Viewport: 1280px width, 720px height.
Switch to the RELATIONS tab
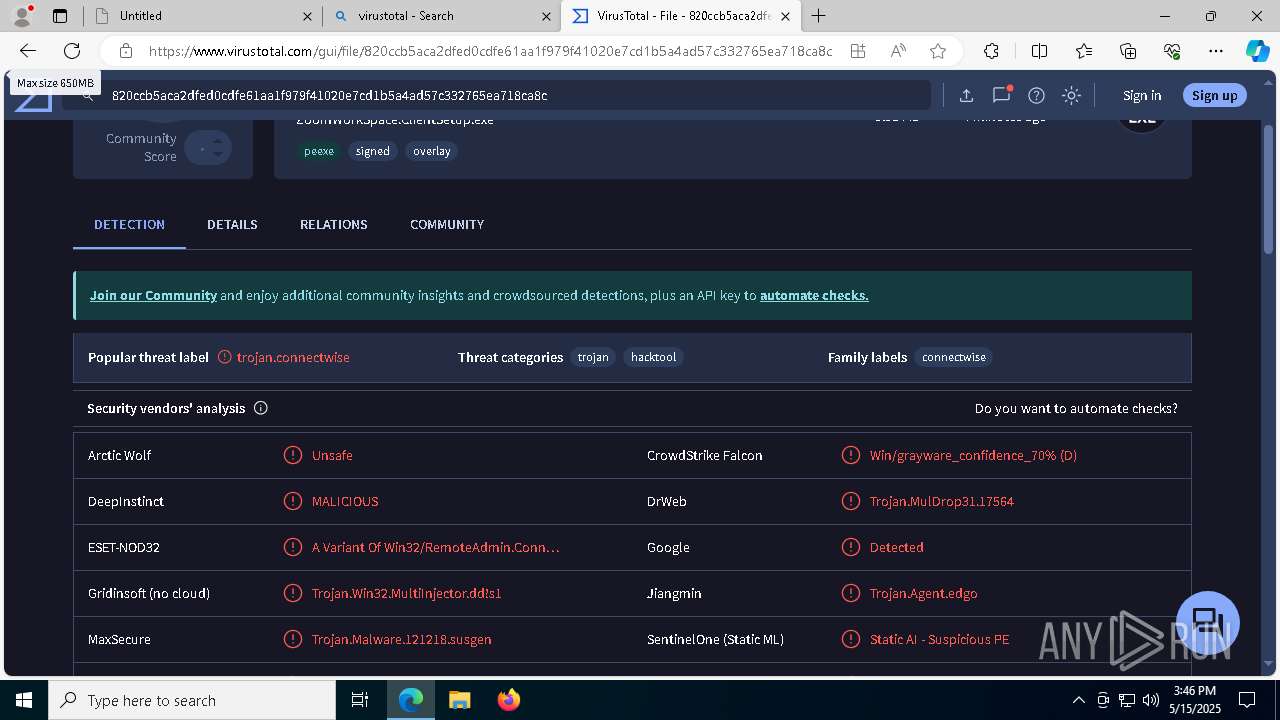pyautogui.click(x=334, y=225)
